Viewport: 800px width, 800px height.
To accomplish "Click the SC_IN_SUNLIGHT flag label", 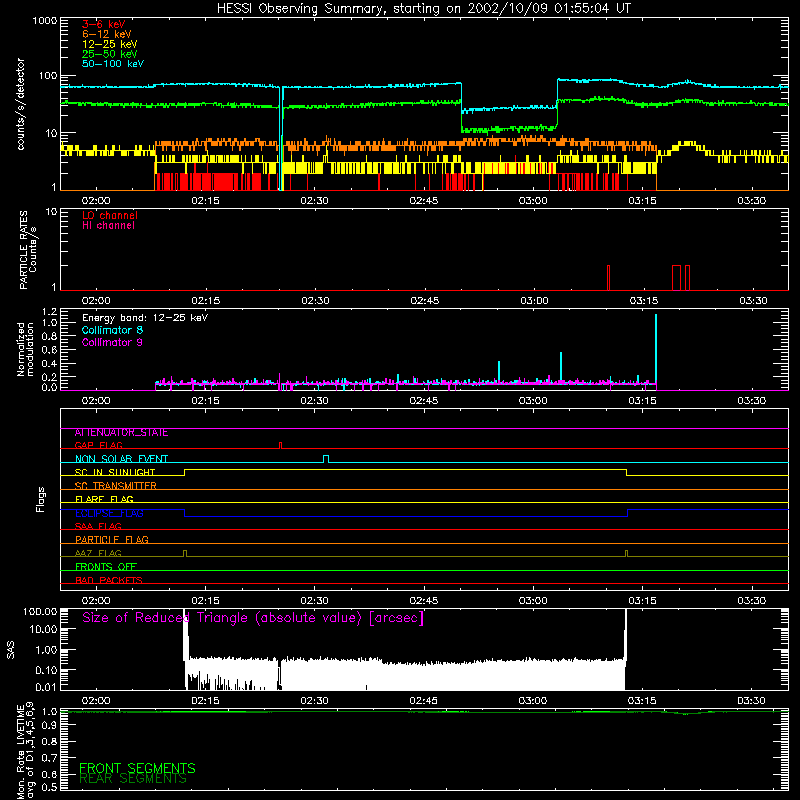I will coord(115,472).
